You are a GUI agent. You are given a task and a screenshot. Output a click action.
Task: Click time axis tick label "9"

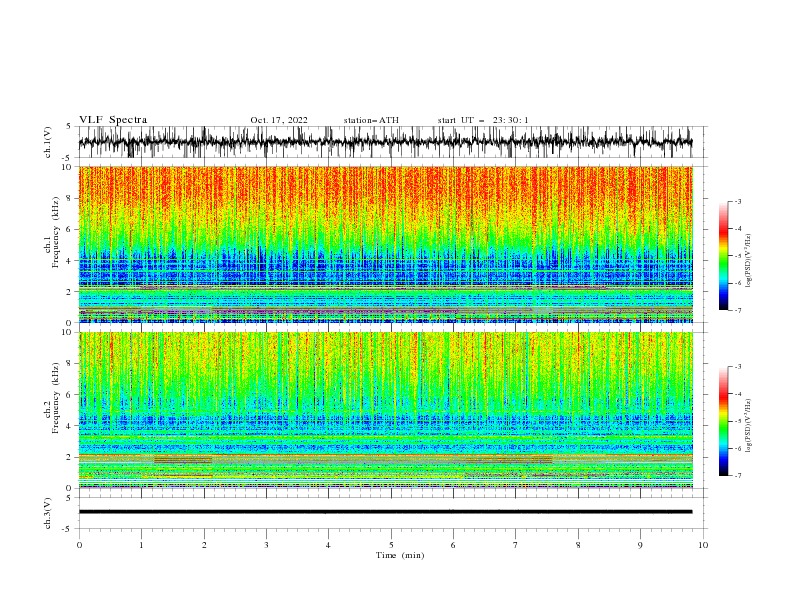tap(640, 545)
